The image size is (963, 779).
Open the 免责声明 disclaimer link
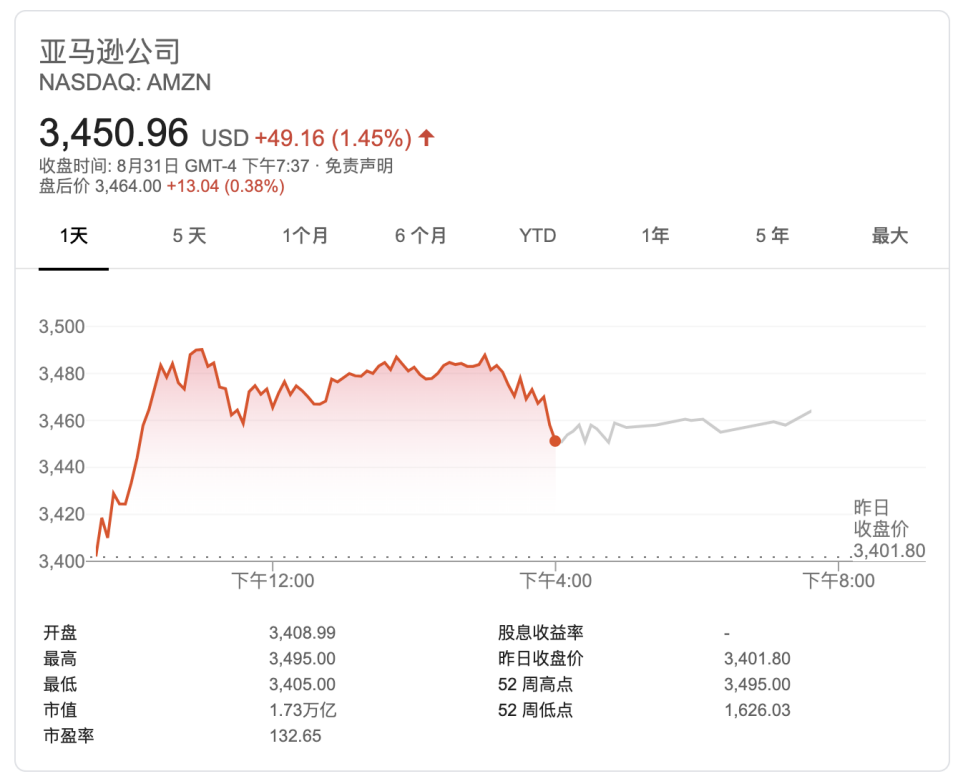click(x=359, y=166)
